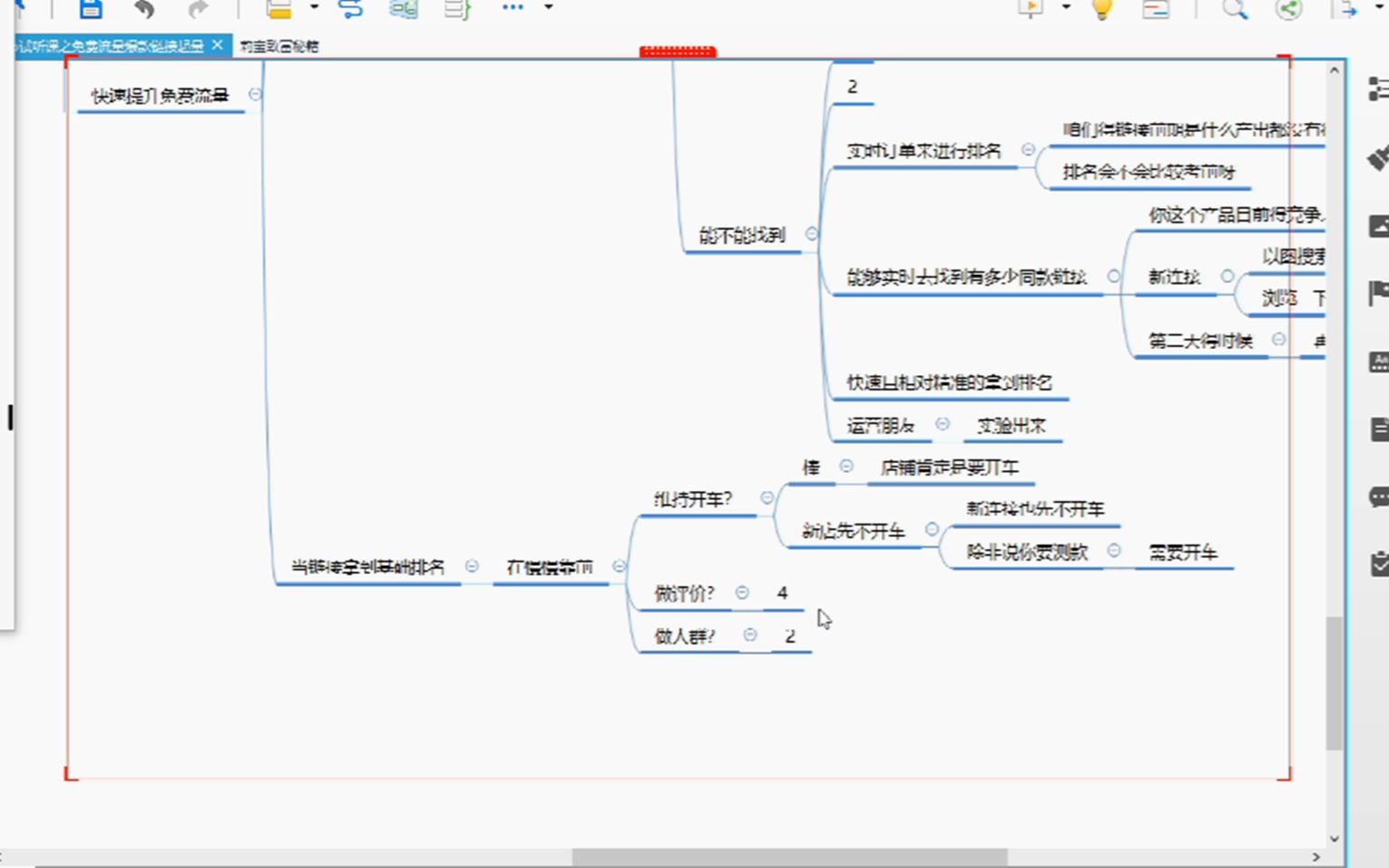This screenshot has height=868, width=1389.
Task: Collapse the 做人群? branch
Action: click(x=750, y=635)
